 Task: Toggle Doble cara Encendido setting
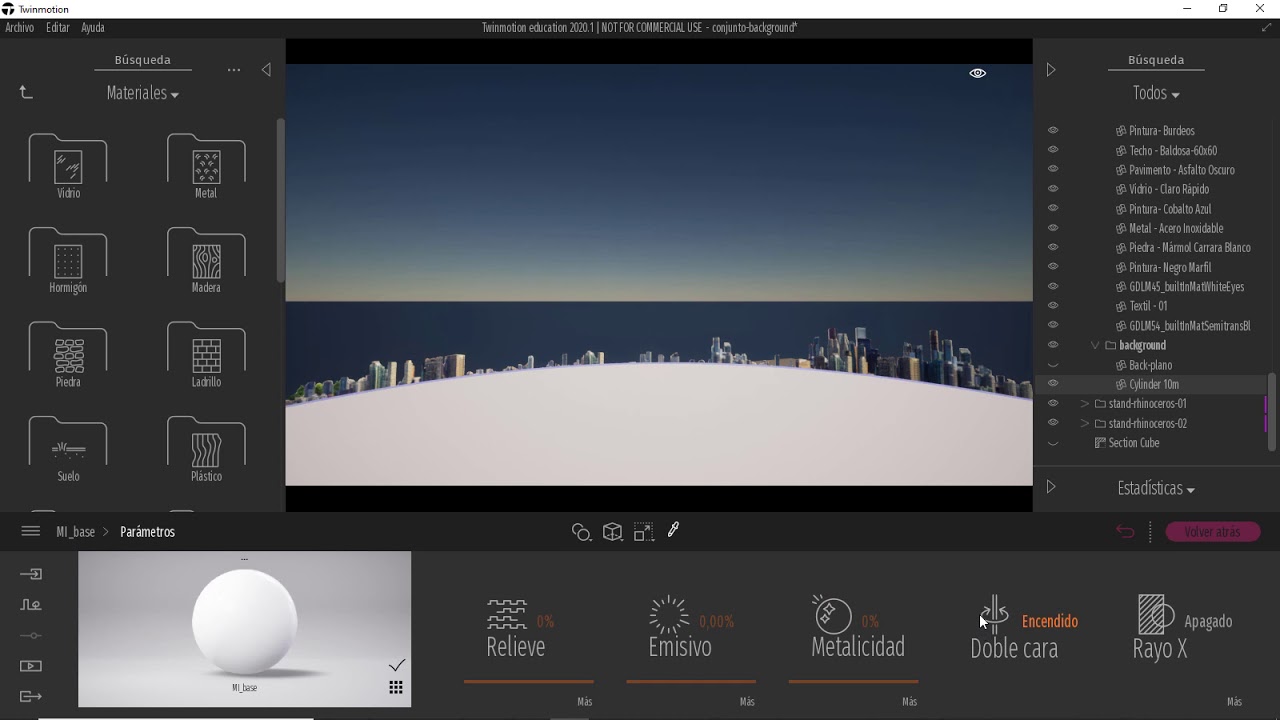1050,621
